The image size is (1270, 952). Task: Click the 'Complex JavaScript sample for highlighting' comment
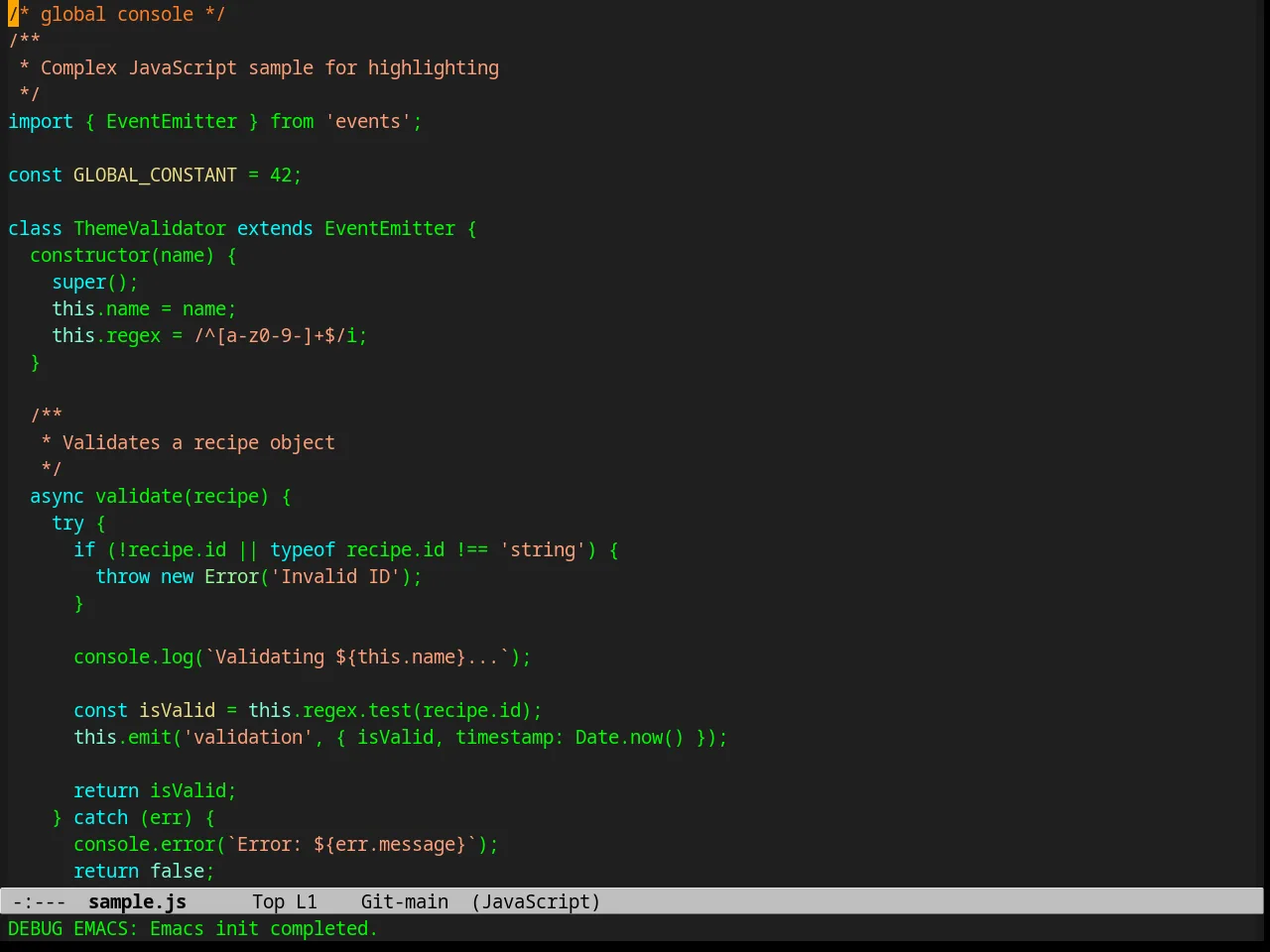click(270, 67)
